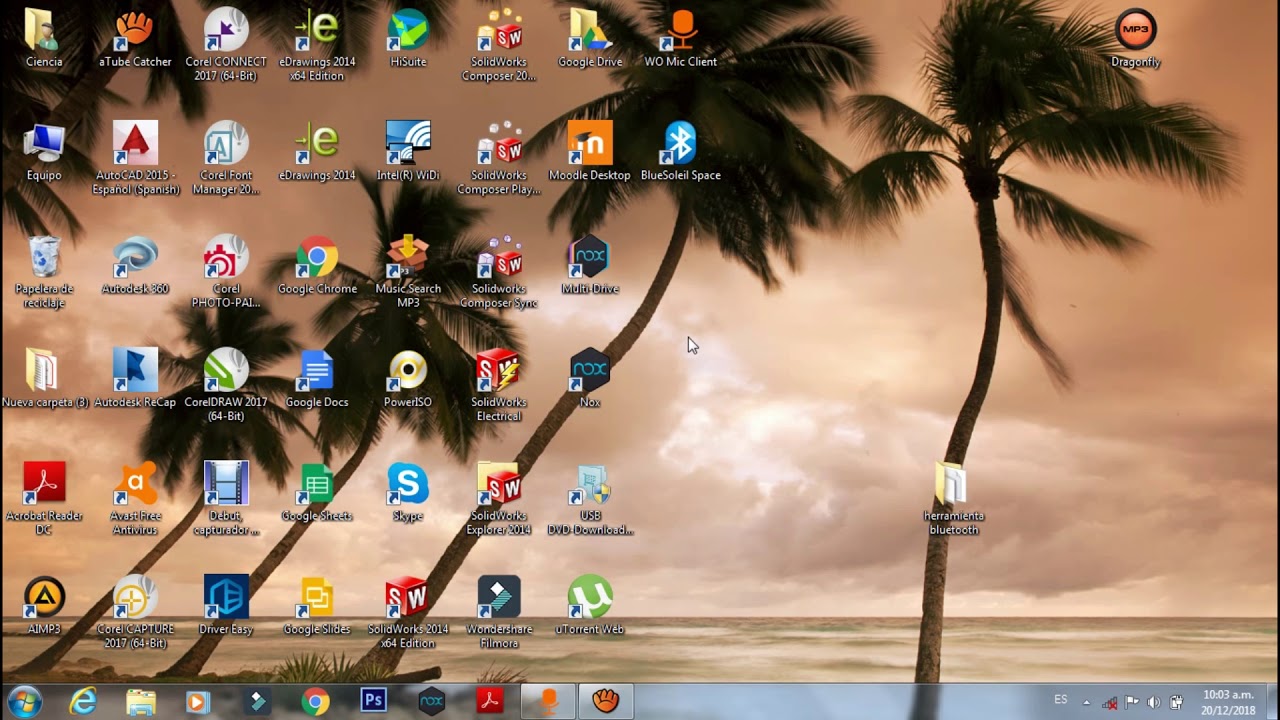Screen dimensions: 1280x720
Task: Click the Acrobat Reader taskbar icon
Action: tap(489, 702)
